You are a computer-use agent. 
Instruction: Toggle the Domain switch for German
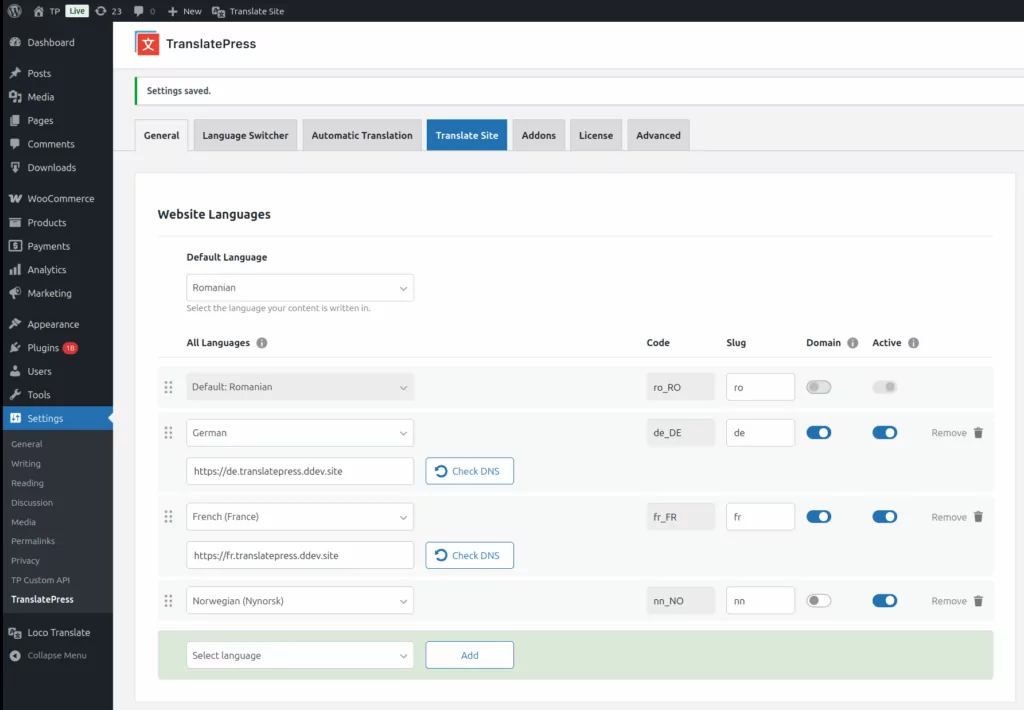(x=818, y=433)
